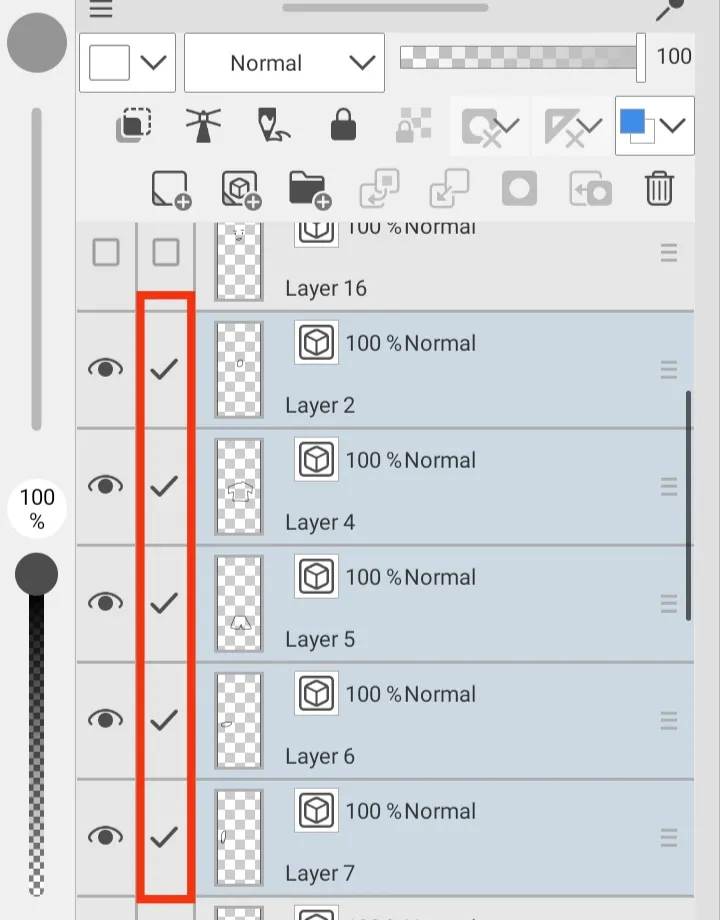Show Layer 16 via empty visibility box
The image size is (720, 920).
106,253
